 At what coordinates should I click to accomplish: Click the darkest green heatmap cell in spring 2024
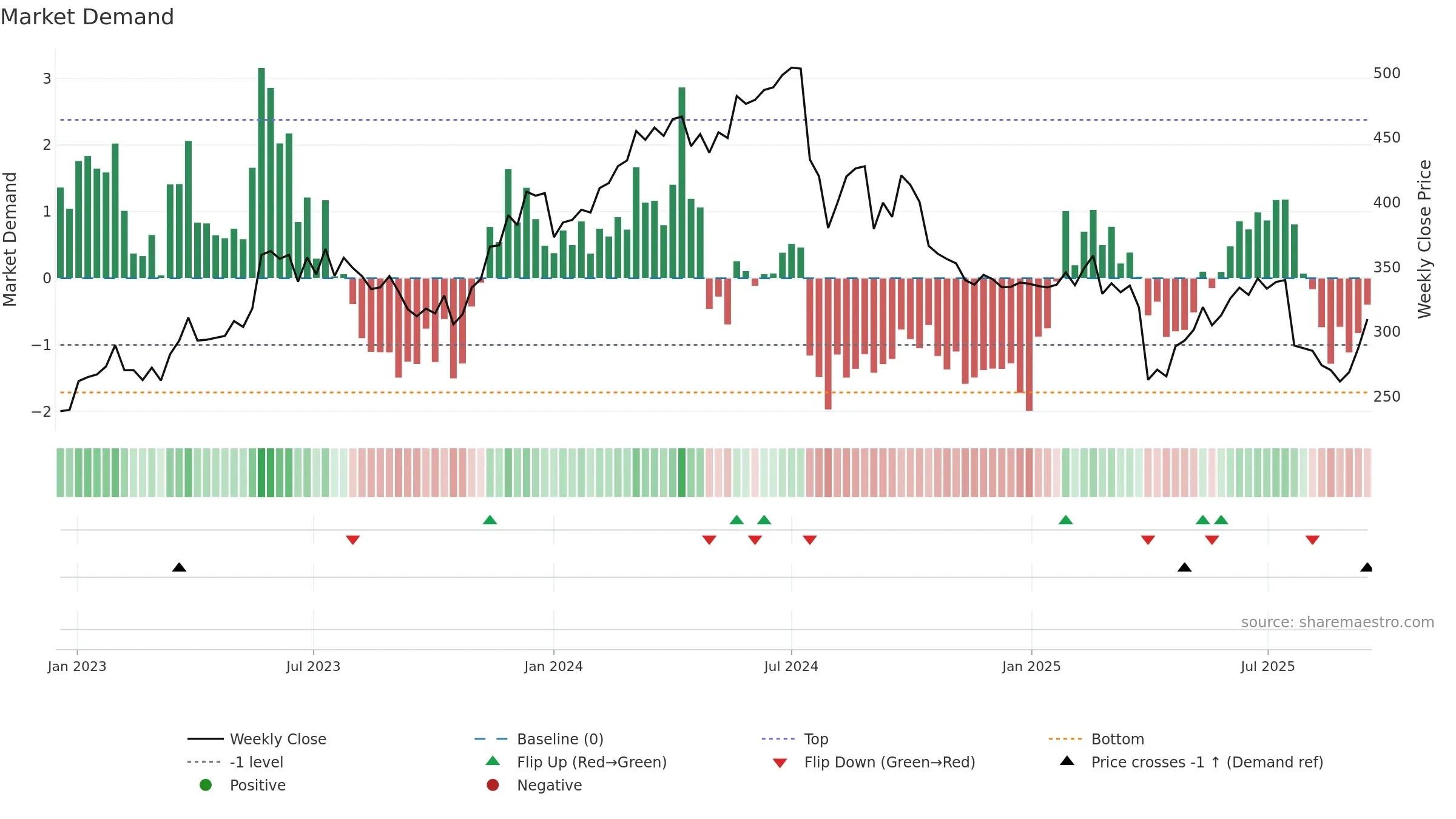click(x=682, y=473)
